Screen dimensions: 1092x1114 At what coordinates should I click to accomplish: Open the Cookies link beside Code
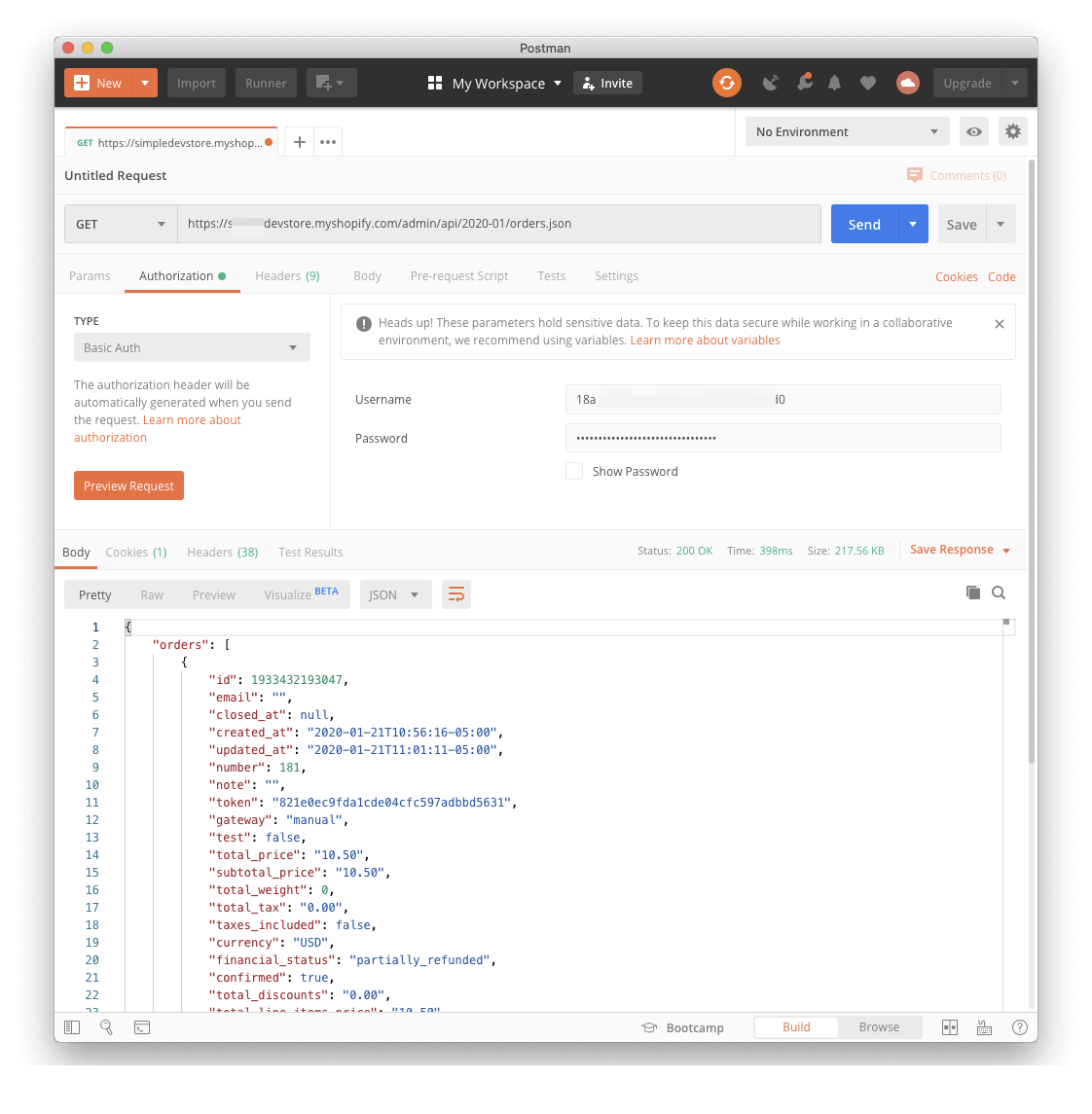pos(956,277)
